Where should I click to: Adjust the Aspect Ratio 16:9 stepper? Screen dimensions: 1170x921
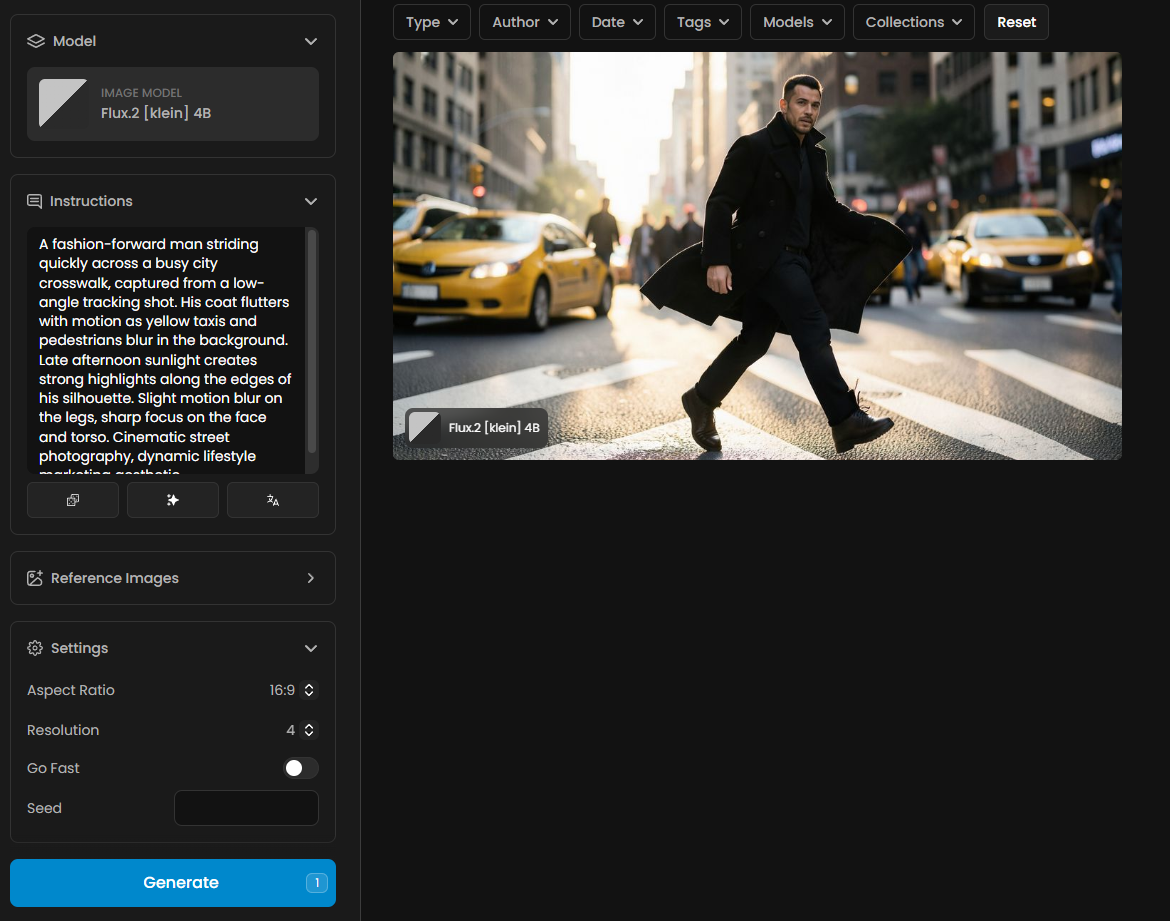tap(309, 690)
